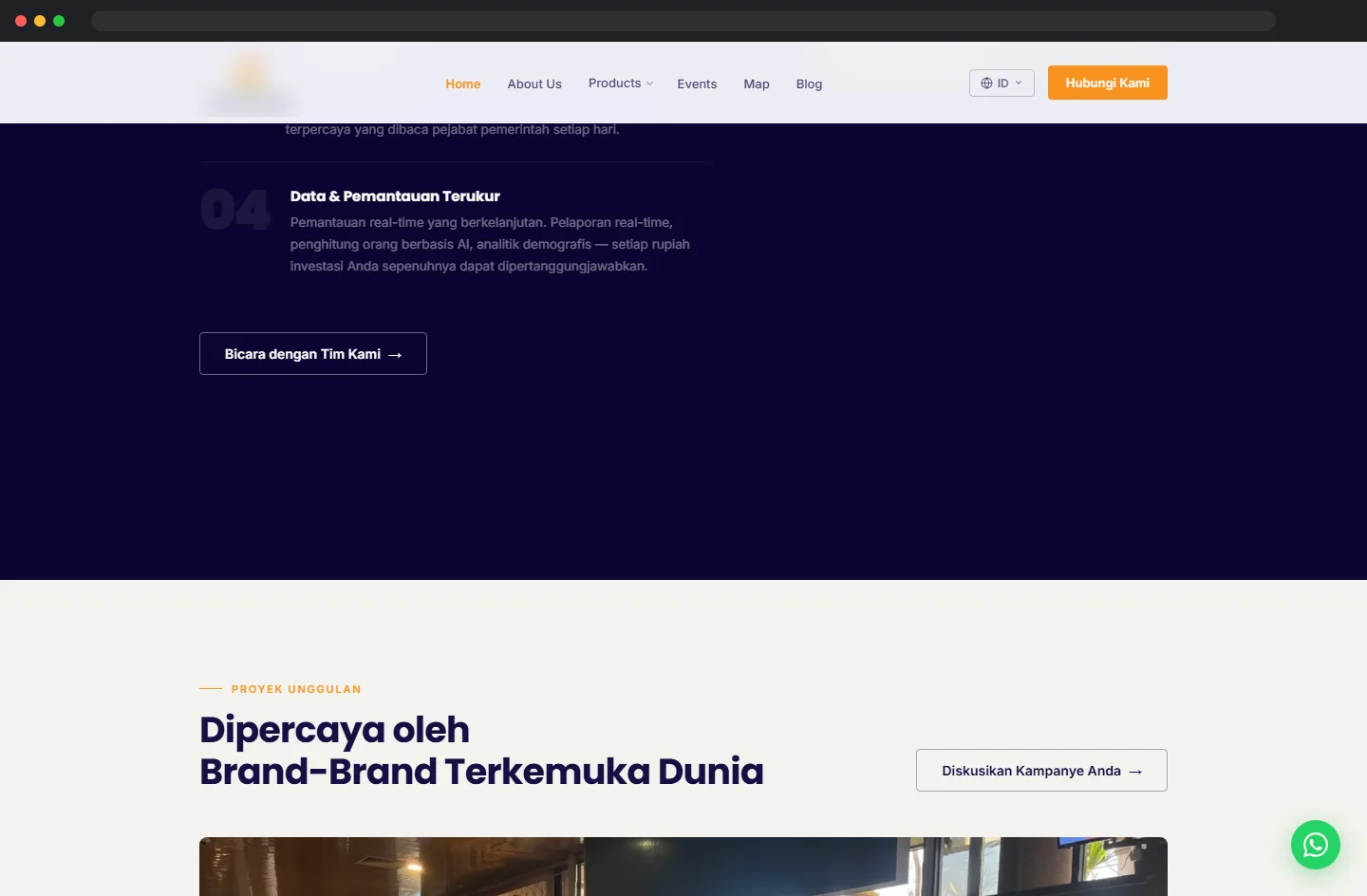Expand the Products dropdown menu
This screenshot has height=896, width=1367.
[621, 84]
